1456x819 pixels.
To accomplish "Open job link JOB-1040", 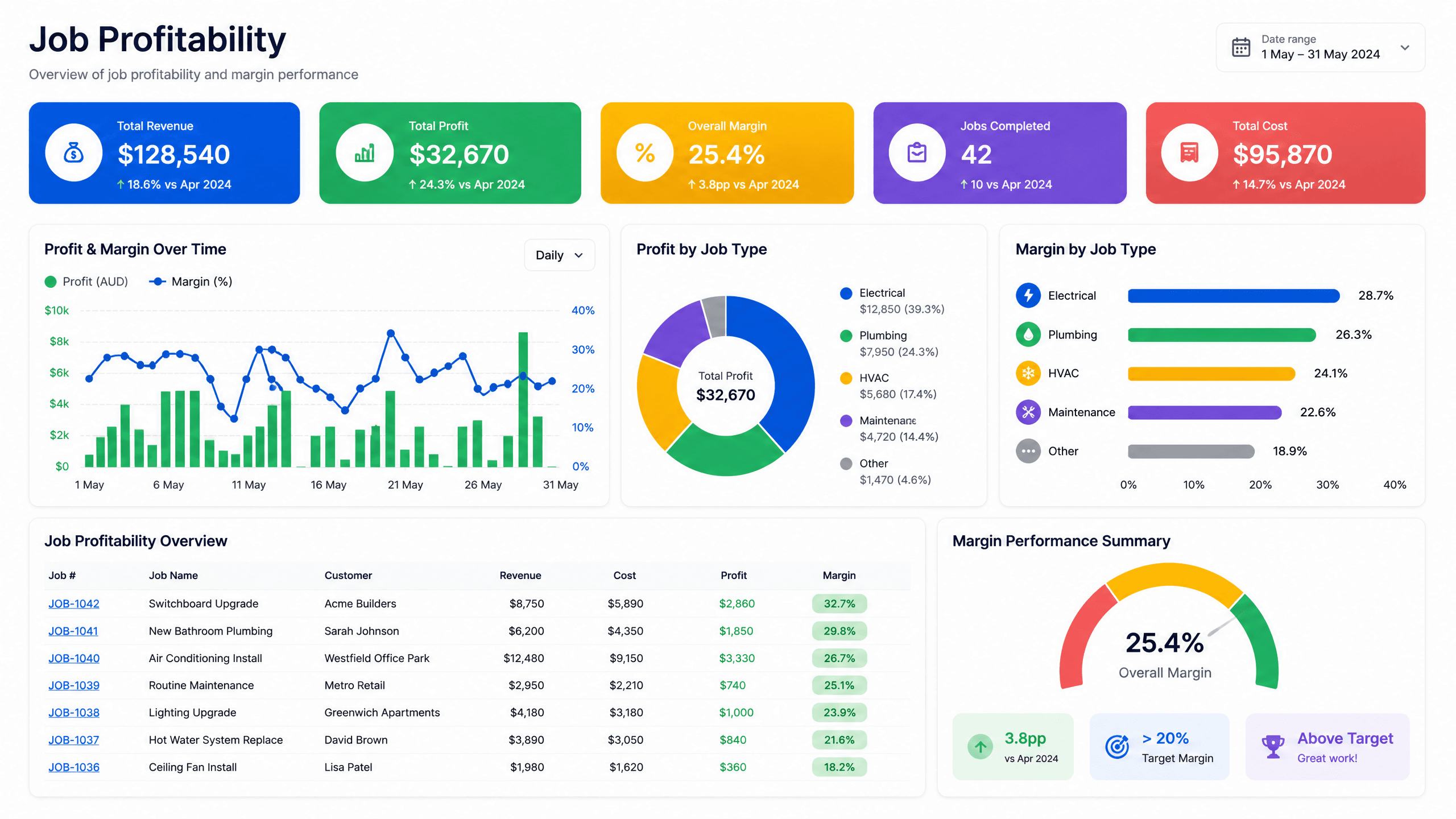I will 74,658.
